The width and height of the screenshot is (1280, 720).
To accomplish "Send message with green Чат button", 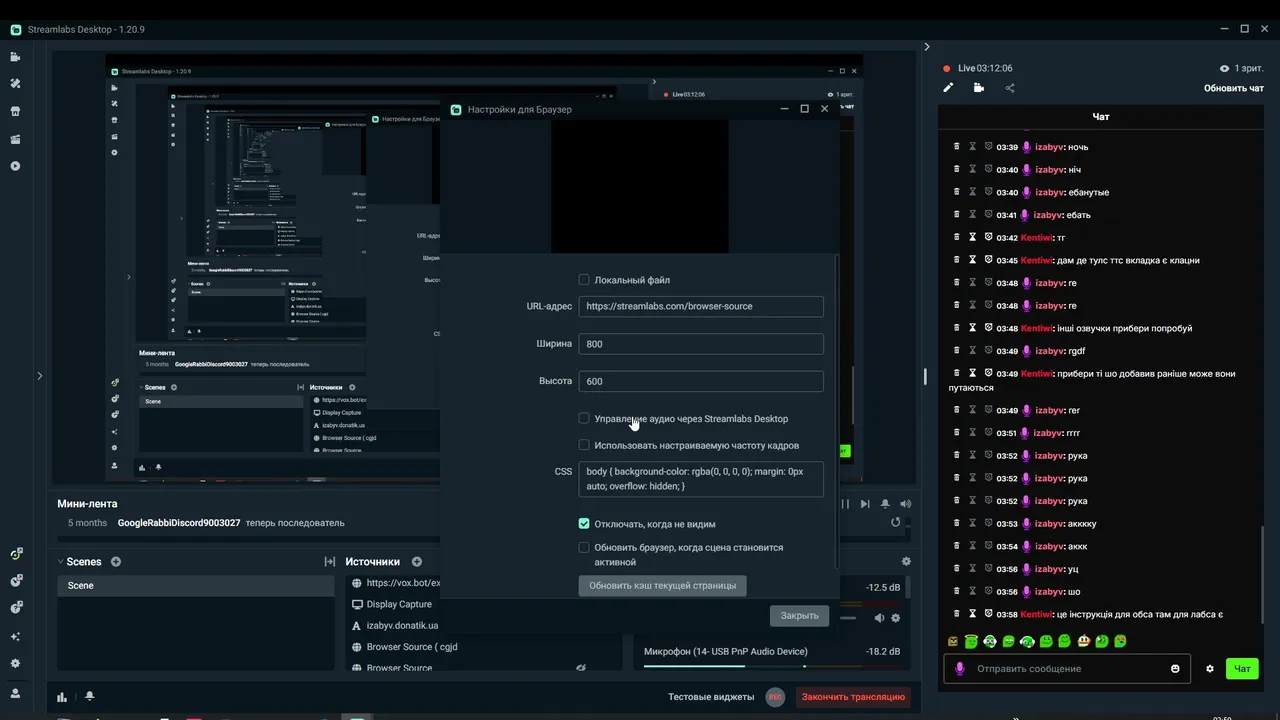I will [1242, 669].
